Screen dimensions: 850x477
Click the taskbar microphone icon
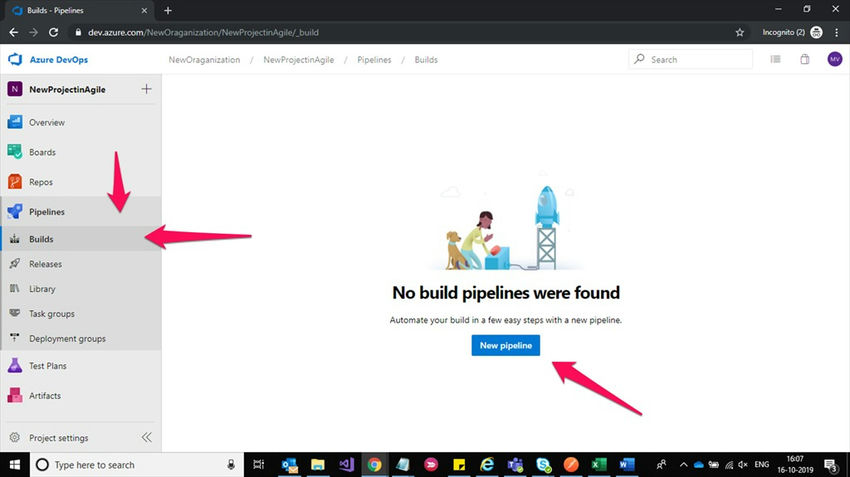tap(231, 465)
